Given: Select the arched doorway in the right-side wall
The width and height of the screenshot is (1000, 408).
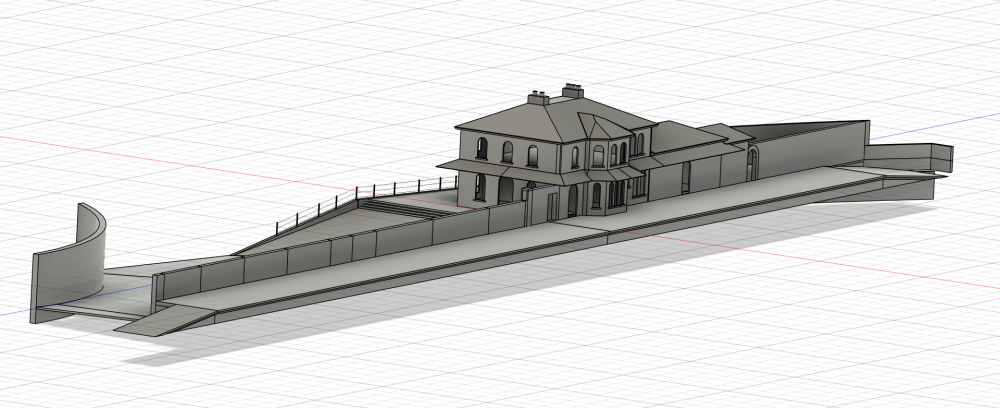Looking at the screenshot, I should [x=752, y=164].
